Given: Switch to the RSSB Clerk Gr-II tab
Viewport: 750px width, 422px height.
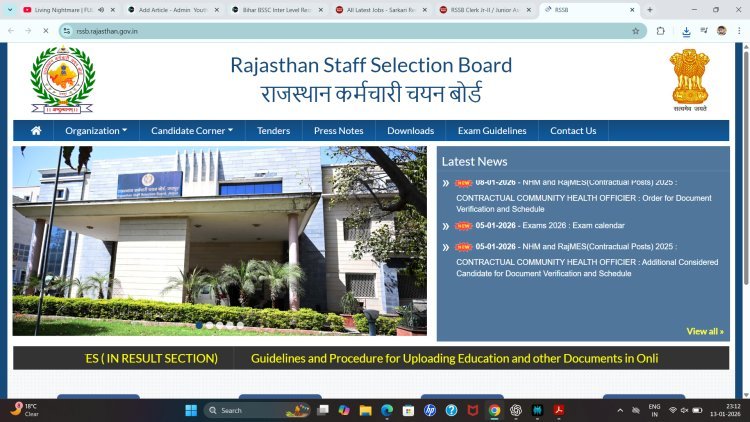Looking at the screenshot, I should pyautogui.click(x=485, y=10).
